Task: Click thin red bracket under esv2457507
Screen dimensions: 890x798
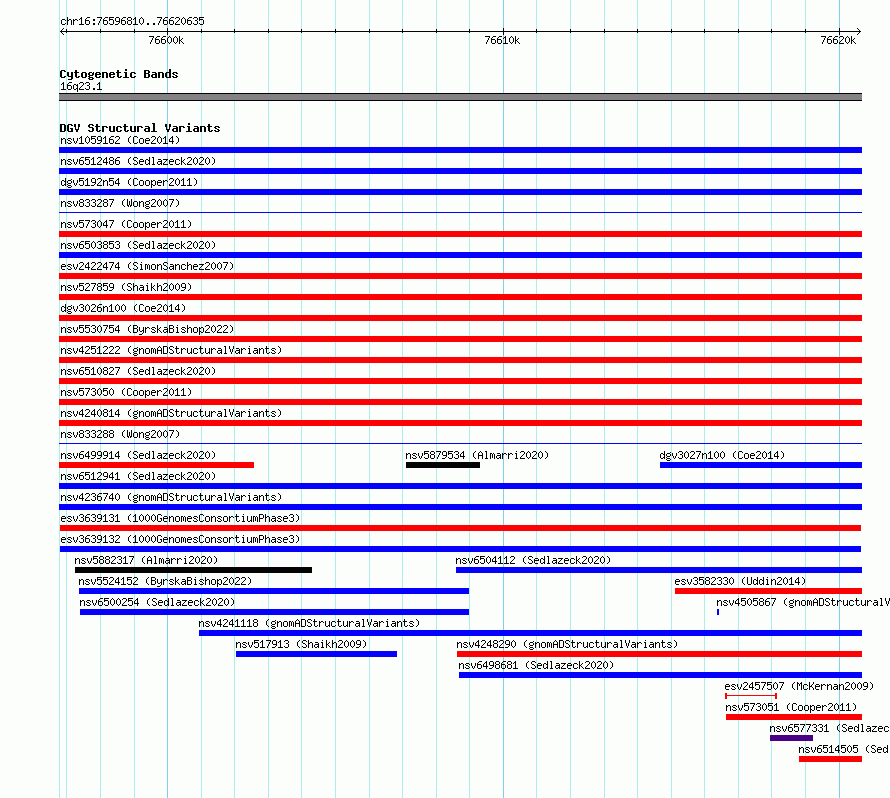Action: tap(751, 696)
